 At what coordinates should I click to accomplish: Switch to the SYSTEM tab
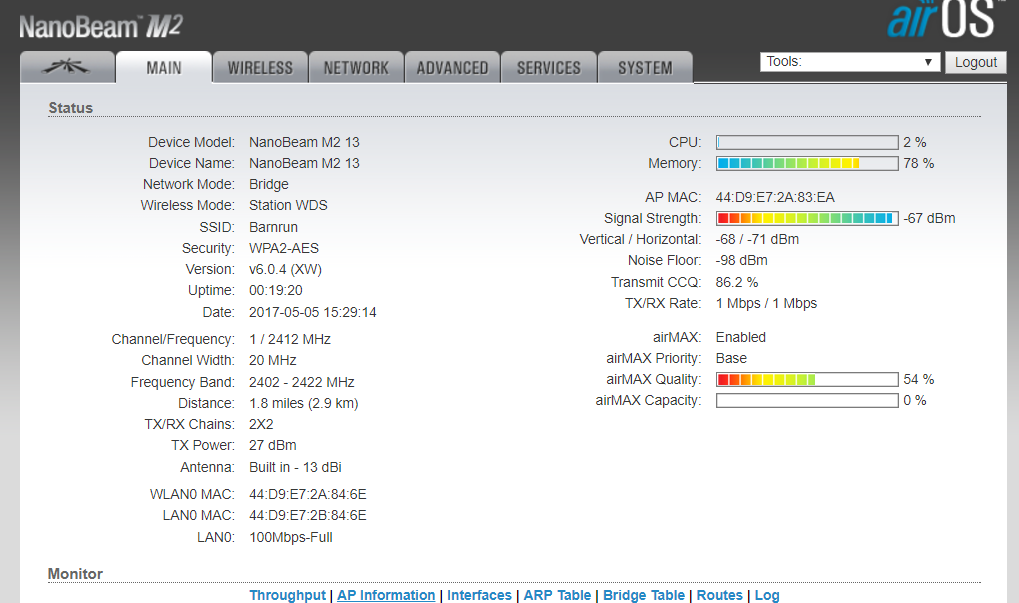[645, 68]
